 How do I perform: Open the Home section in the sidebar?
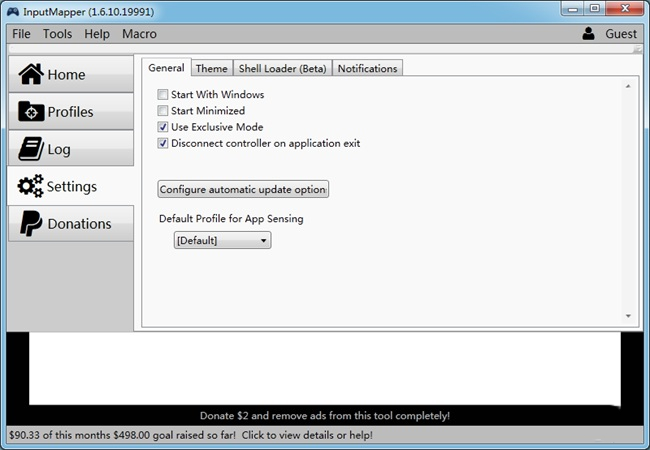pyautogui.click(x=71, y=75)
